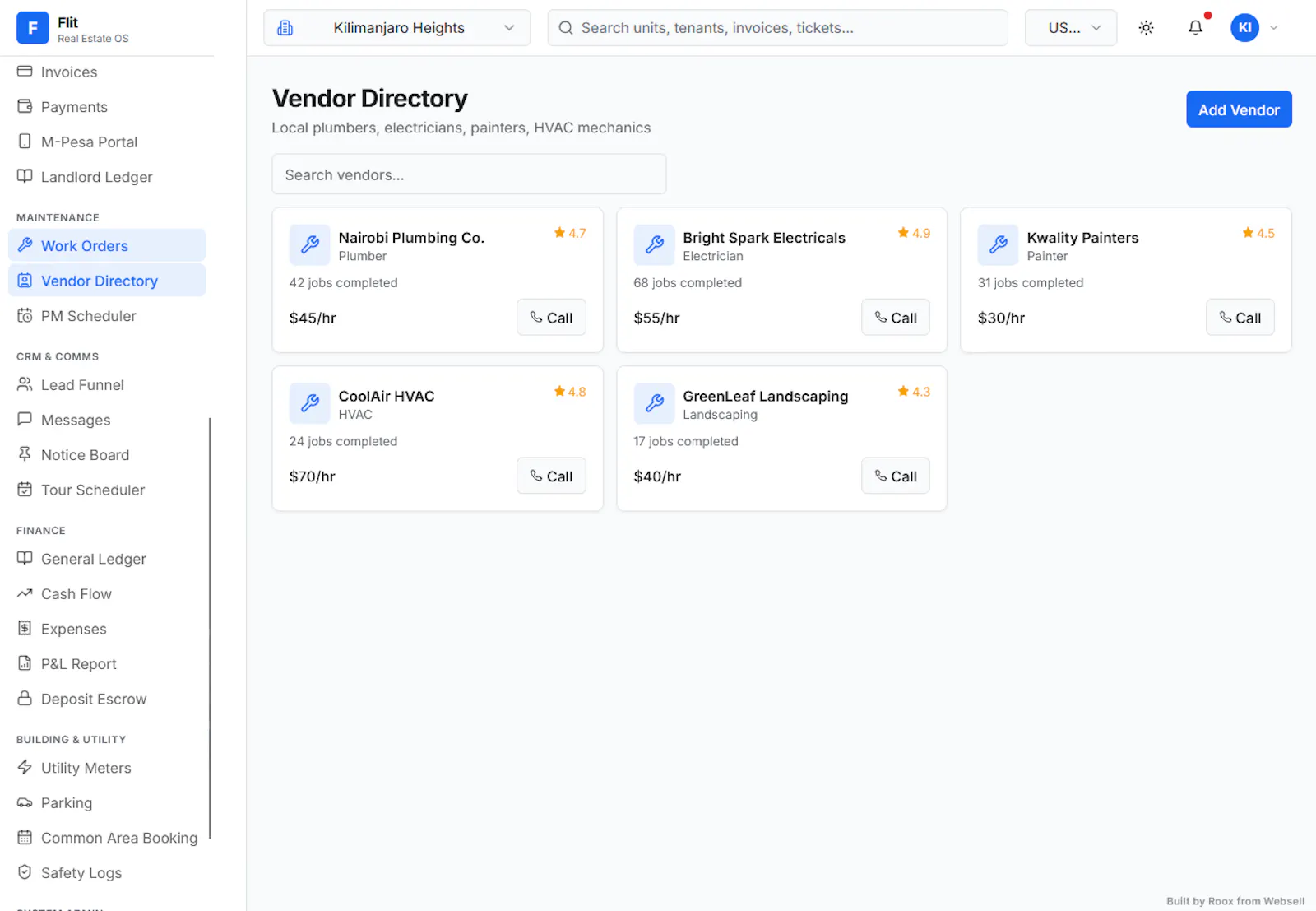1316x911 pixels.
Task: Call Bright Spark Electricals
Action: click(895, 317)
